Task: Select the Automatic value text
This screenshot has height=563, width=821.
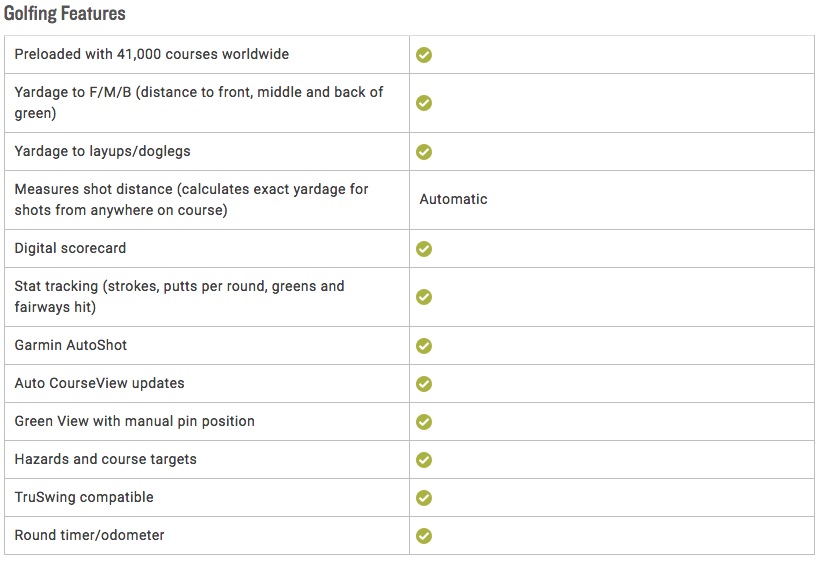Action: point(453,199)
